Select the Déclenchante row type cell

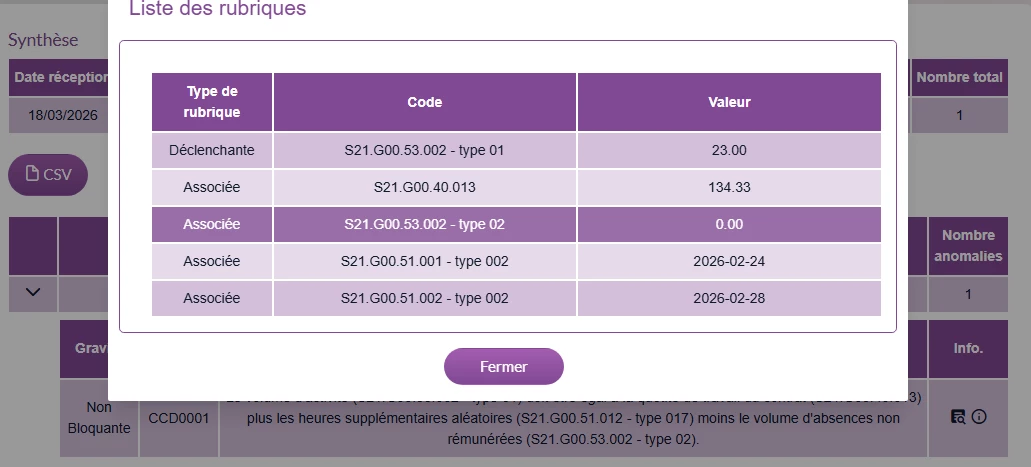[212, 150]
